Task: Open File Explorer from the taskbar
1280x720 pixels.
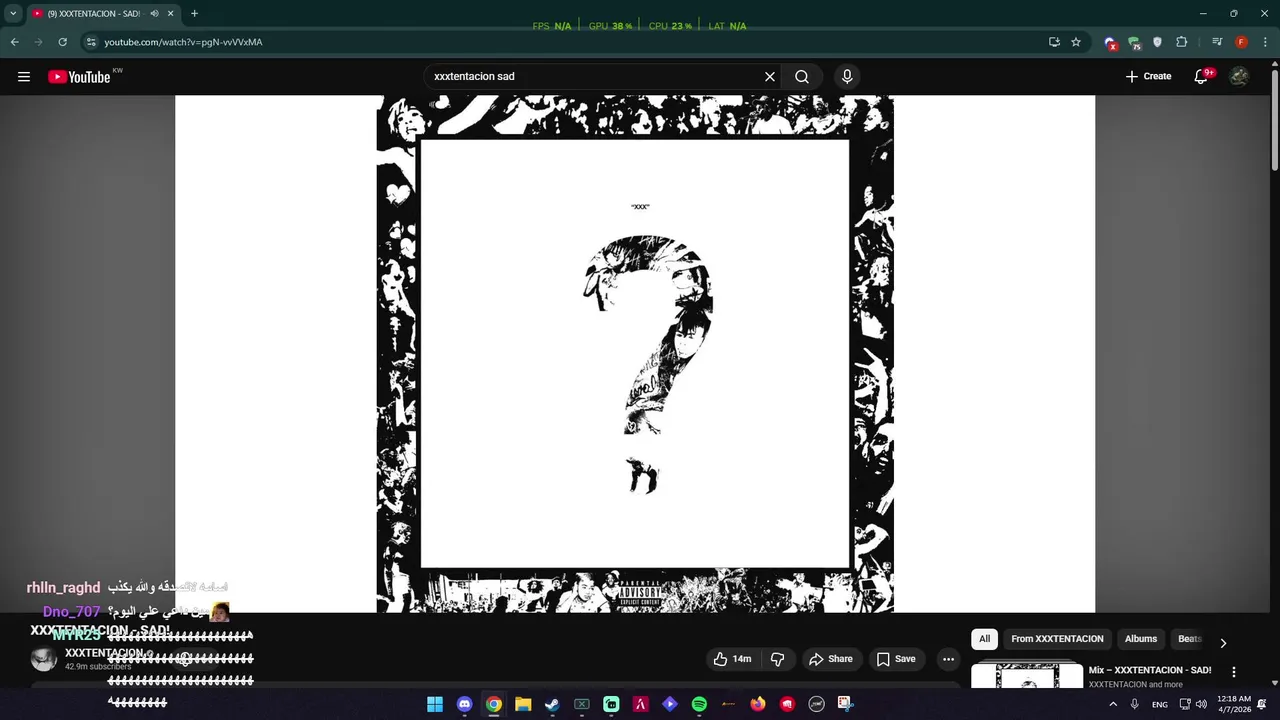Action: pyautogui.click(x=523, y=704)
